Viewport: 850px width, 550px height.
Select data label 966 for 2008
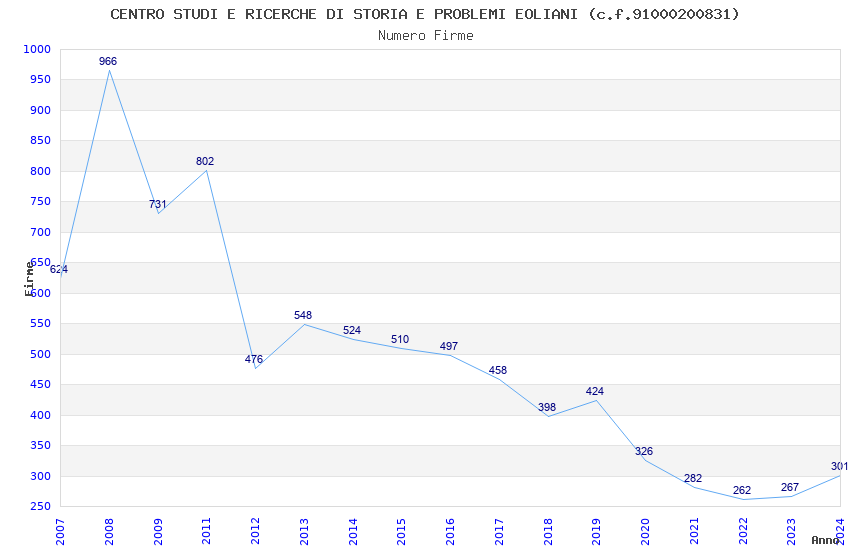108,61
